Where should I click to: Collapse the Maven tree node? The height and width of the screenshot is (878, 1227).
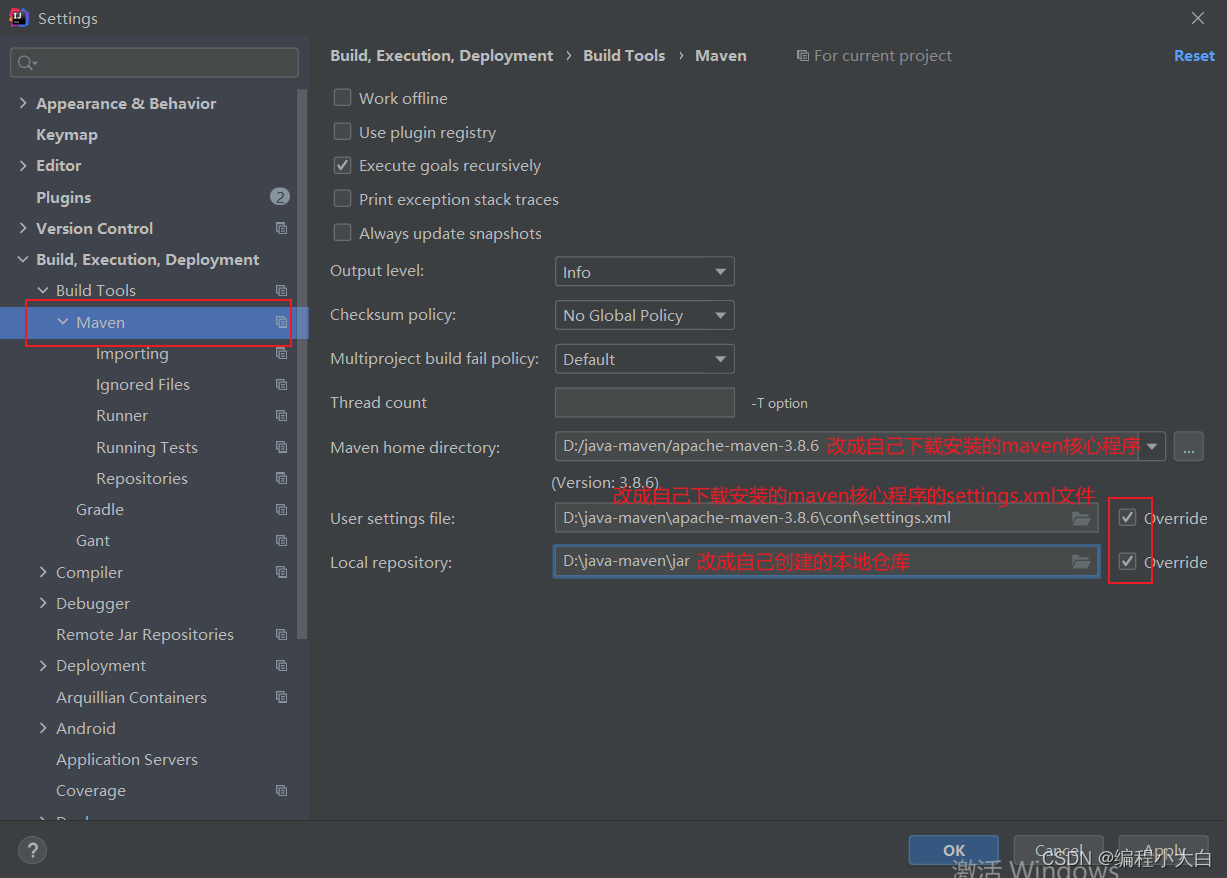pyautogui.click(x=63, y=322)
